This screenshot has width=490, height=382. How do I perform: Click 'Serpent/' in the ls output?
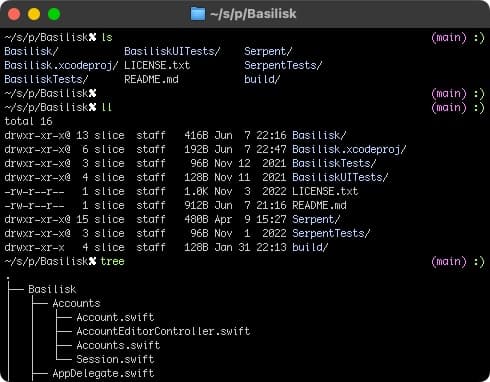pos(268,51)
